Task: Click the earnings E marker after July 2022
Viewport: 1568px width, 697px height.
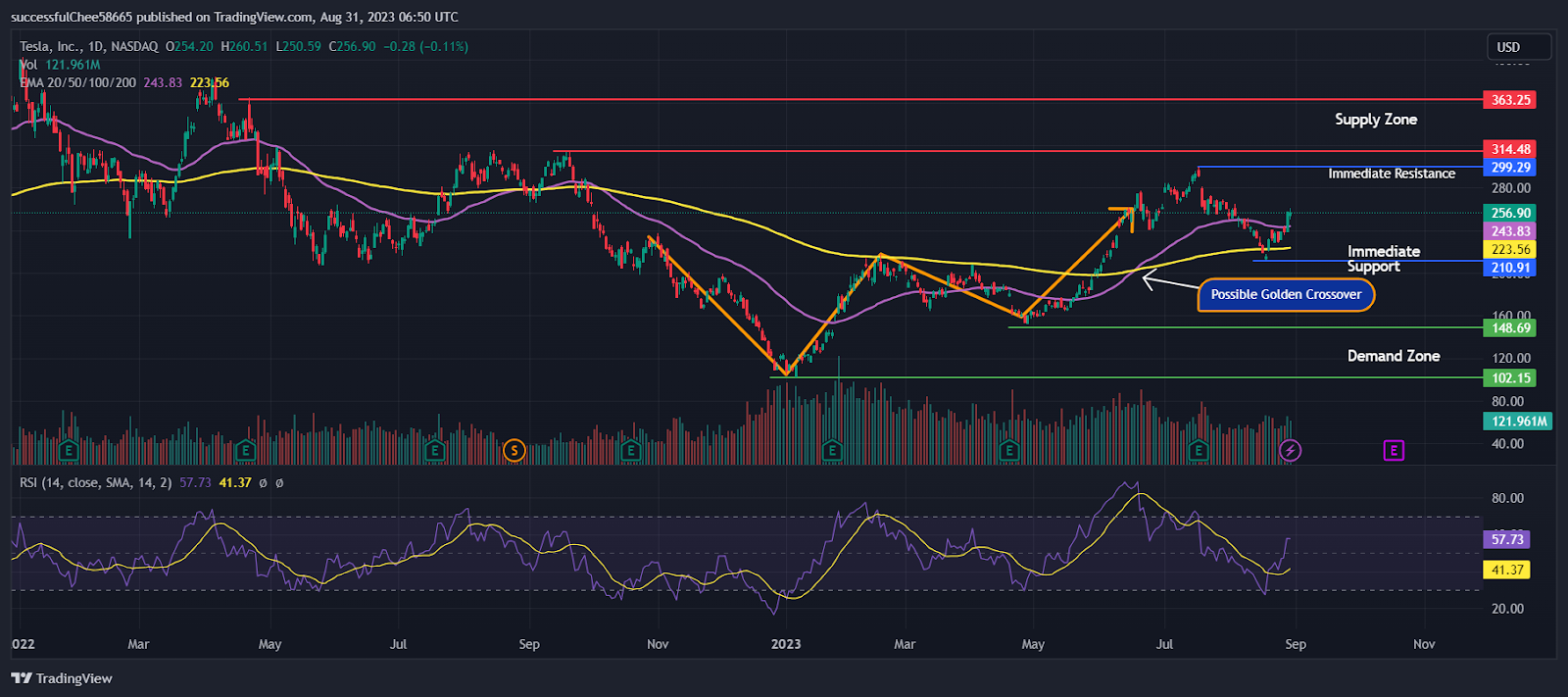Action: [434, 451]
